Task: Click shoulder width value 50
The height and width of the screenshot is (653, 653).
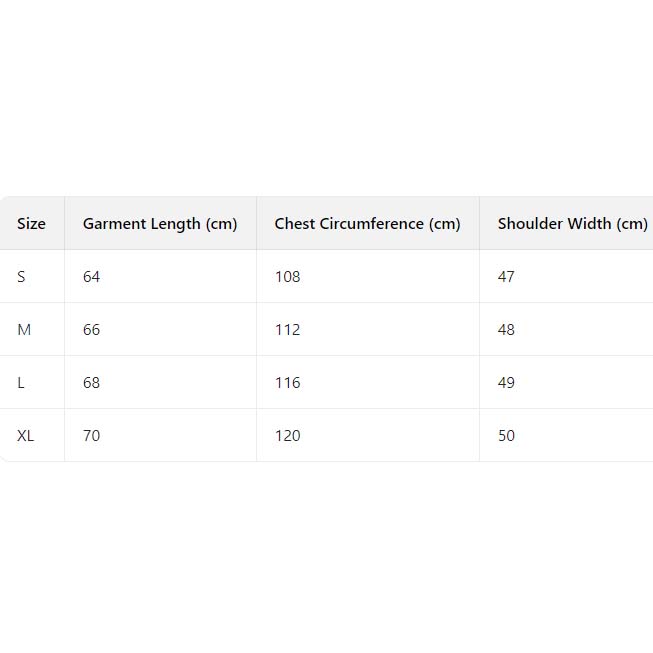Action: [x=506, y=436]
